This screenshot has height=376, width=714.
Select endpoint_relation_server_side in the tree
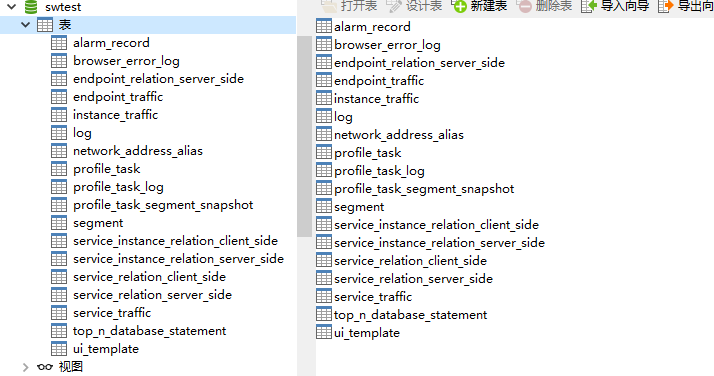pyautogui.click(x=158, y=79)
